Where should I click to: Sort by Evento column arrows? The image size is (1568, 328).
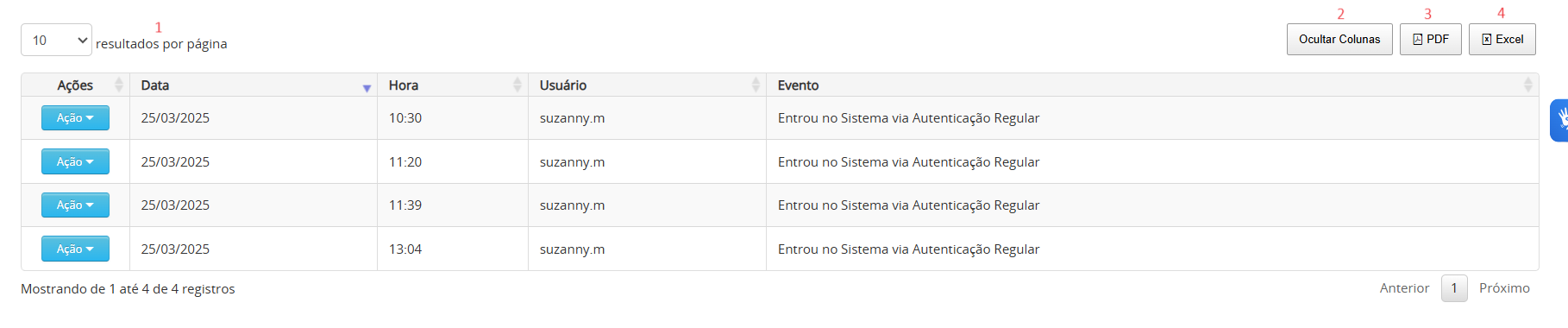click(1527, 85)
